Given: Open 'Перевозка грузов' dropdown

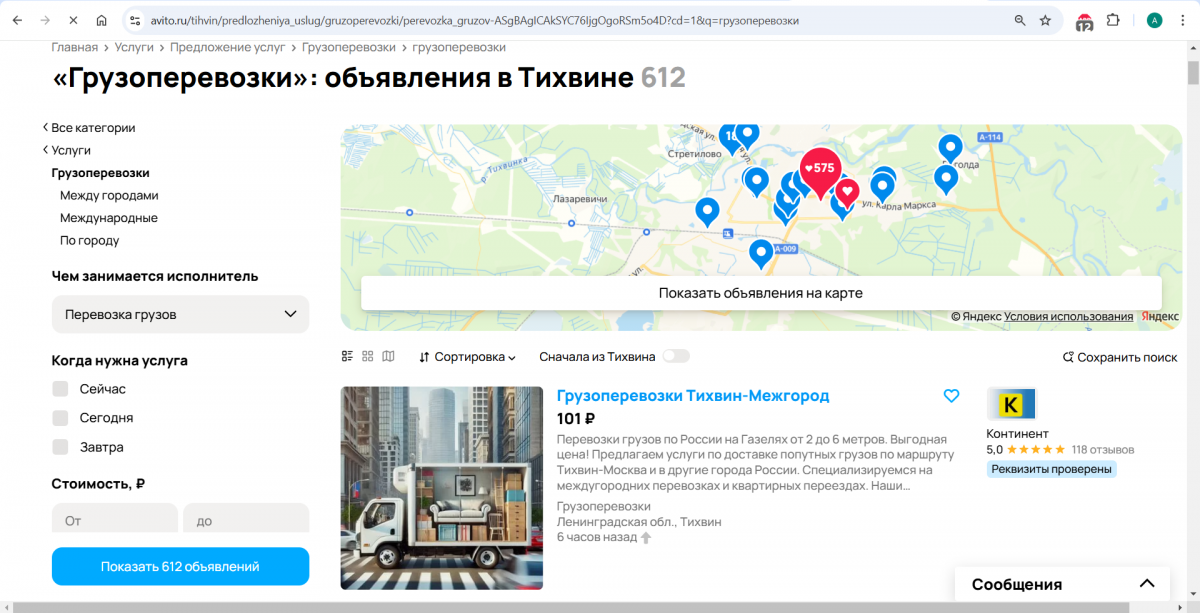Looking at the screenshot, I should click(x=180, y=314).
